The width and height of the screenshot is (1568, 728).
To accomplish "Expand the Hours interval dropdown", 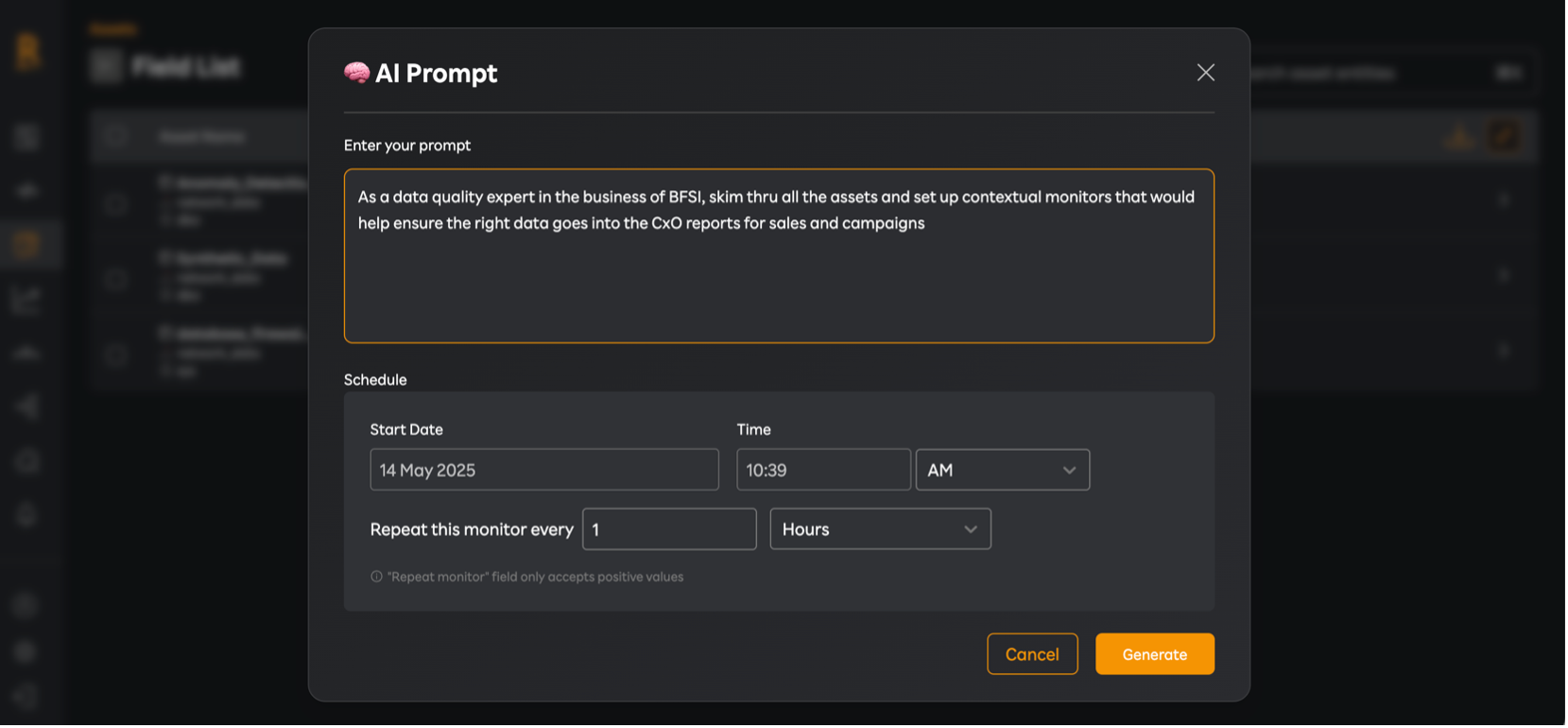I will 880,529.
